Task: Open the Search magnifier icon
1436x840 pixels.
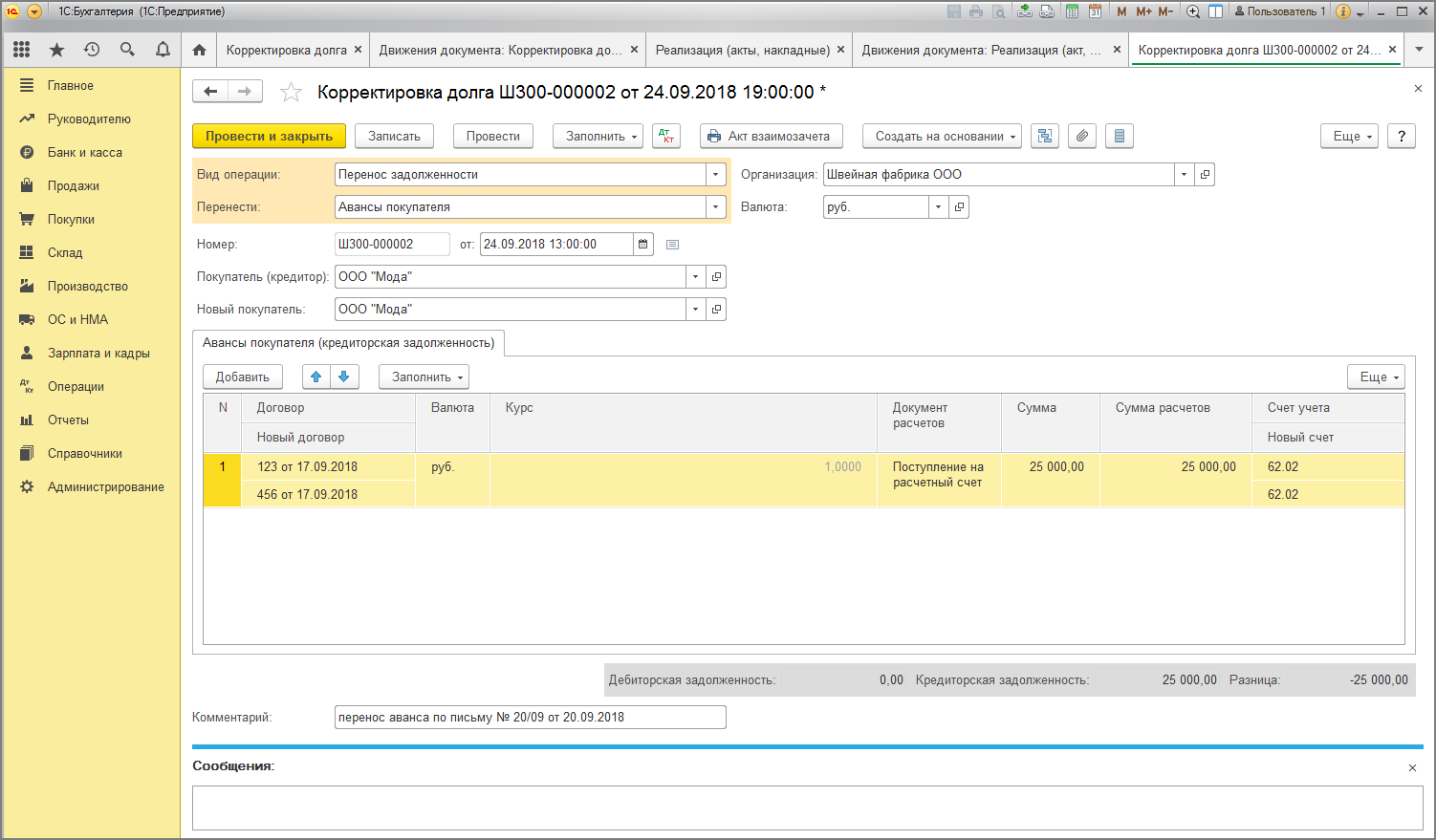Action: pyautogui.click(x=127, y=50)
